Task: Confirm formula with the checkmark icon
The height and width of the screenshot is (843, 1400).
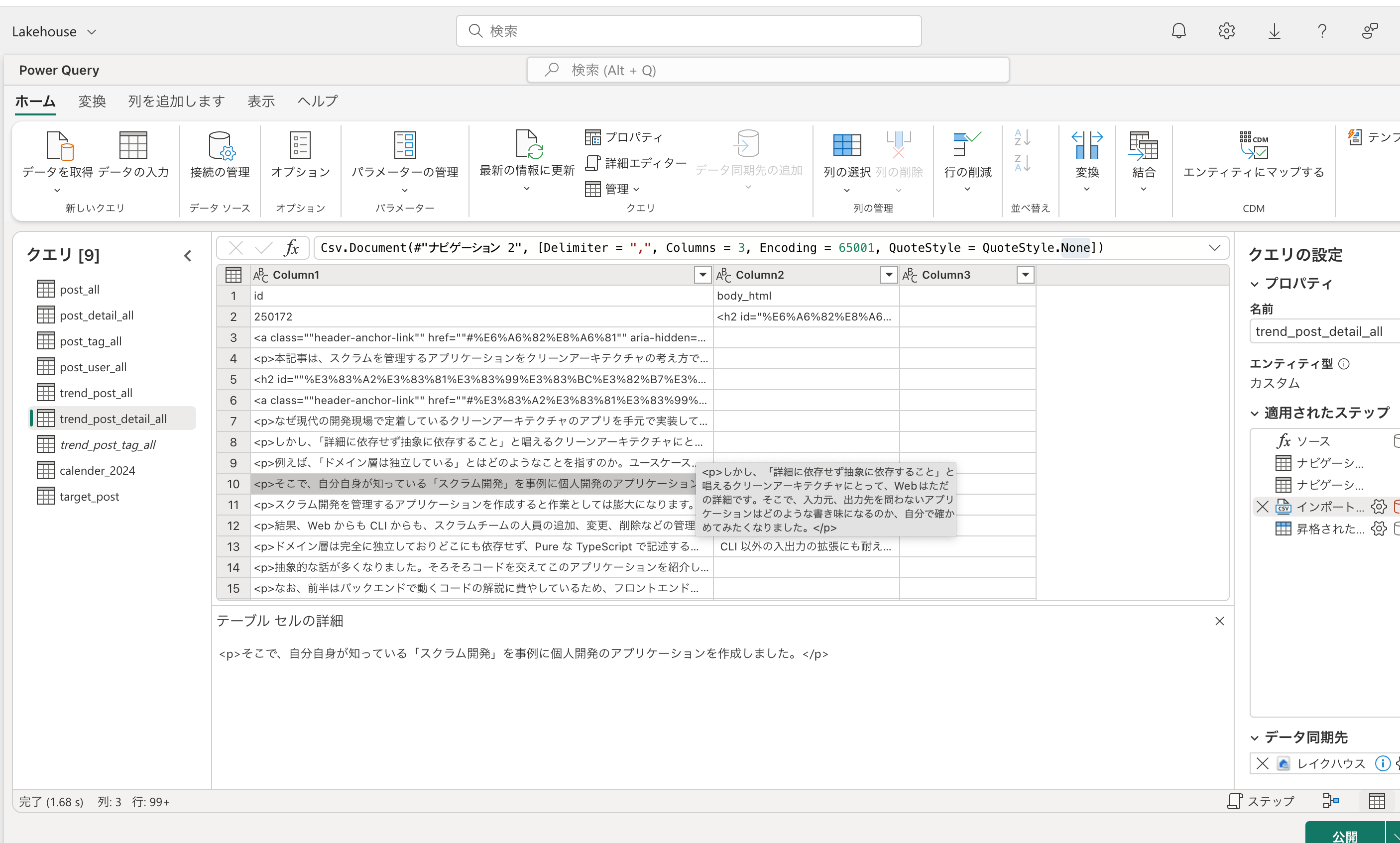Action: tap(264, 248)
